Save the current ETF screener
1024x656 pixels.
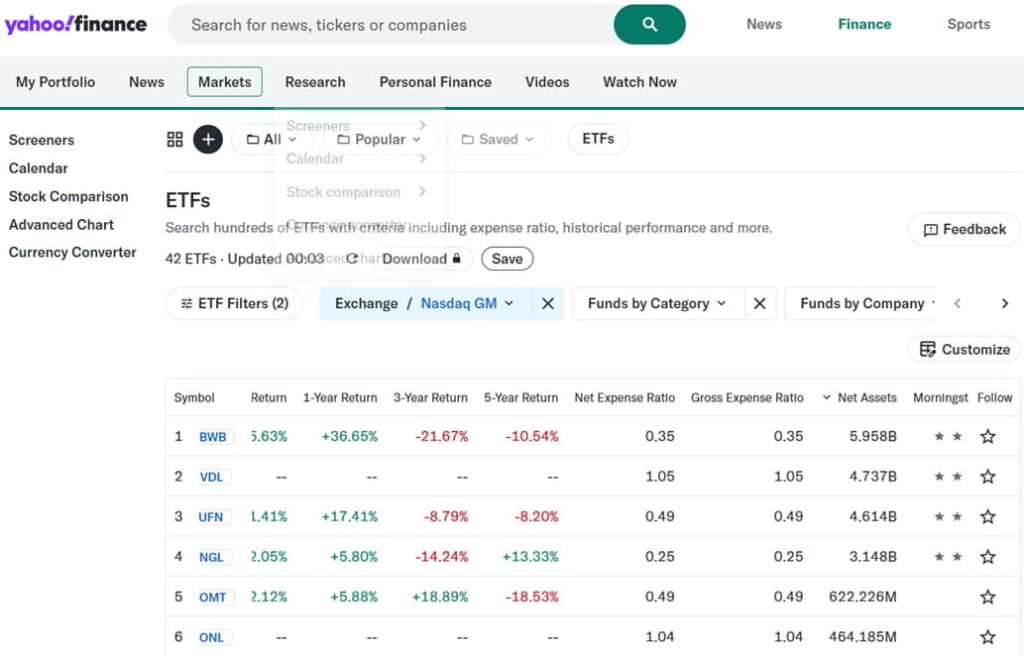(x=506, y=258)
